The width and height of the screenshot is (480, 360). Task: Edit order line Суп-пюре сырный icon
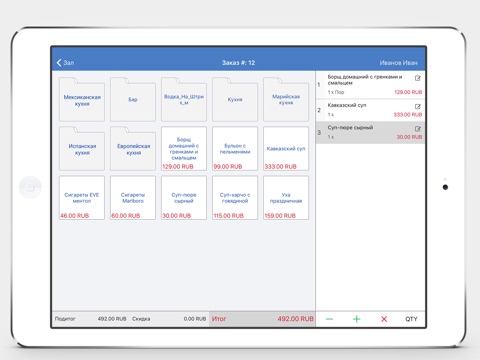(x=418, y=129)
